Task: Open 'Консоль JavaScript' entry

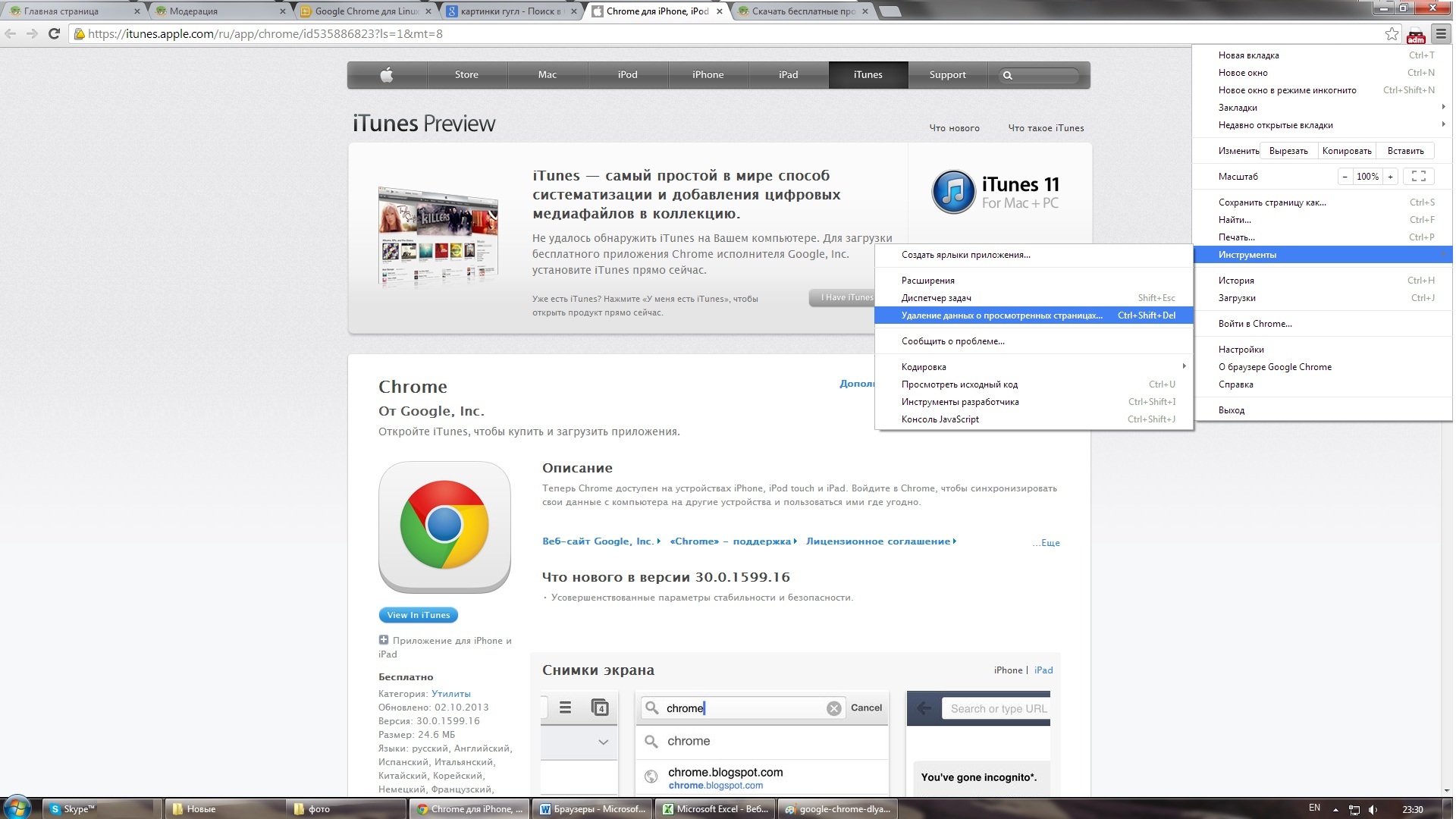Action: pos(1034,419)
